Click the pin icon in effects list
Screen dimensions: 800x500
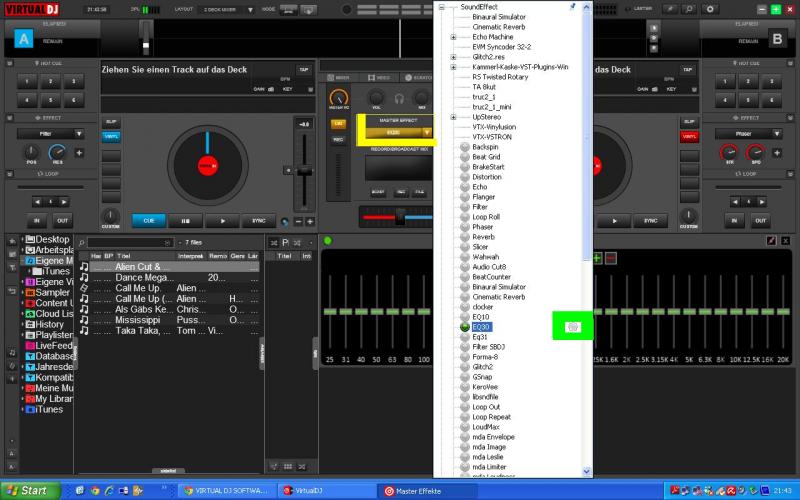(571, 8)
